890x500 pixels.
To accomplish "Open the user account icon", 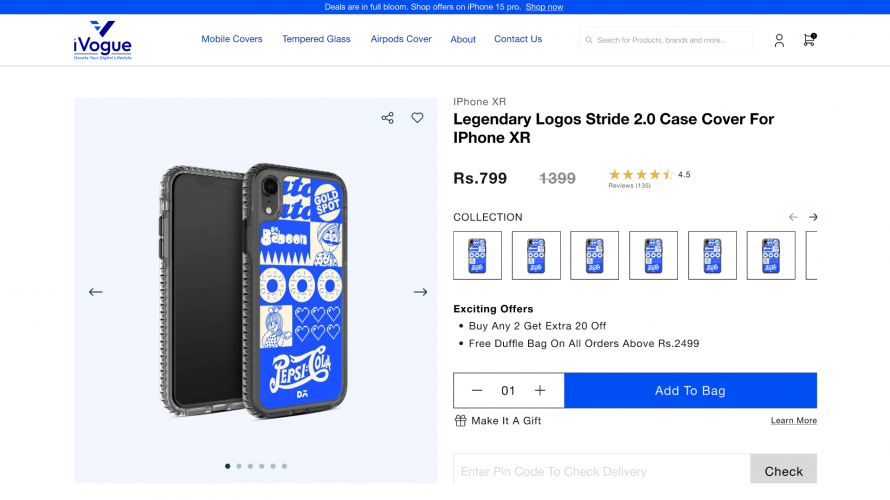I will tap(779, 40).
